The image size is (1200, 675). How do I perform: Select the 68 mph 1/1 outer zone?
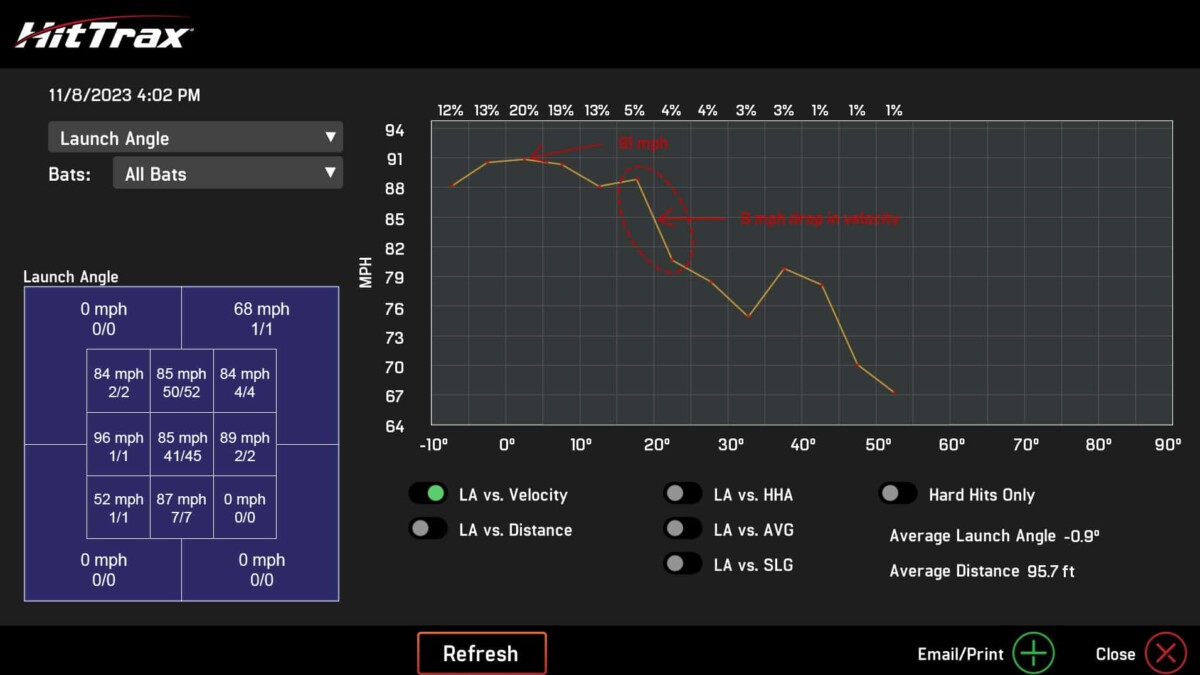pyautogui.click(x=261, y=318)
